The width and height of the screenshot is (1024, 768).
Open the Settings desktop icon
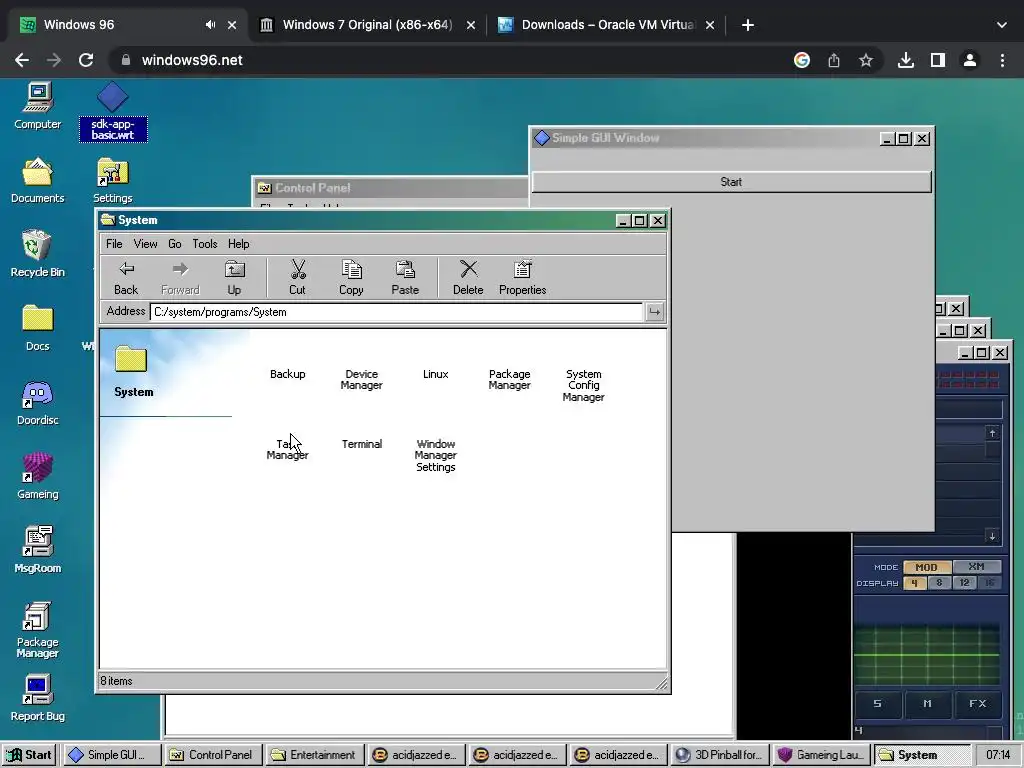coord(112,180)
